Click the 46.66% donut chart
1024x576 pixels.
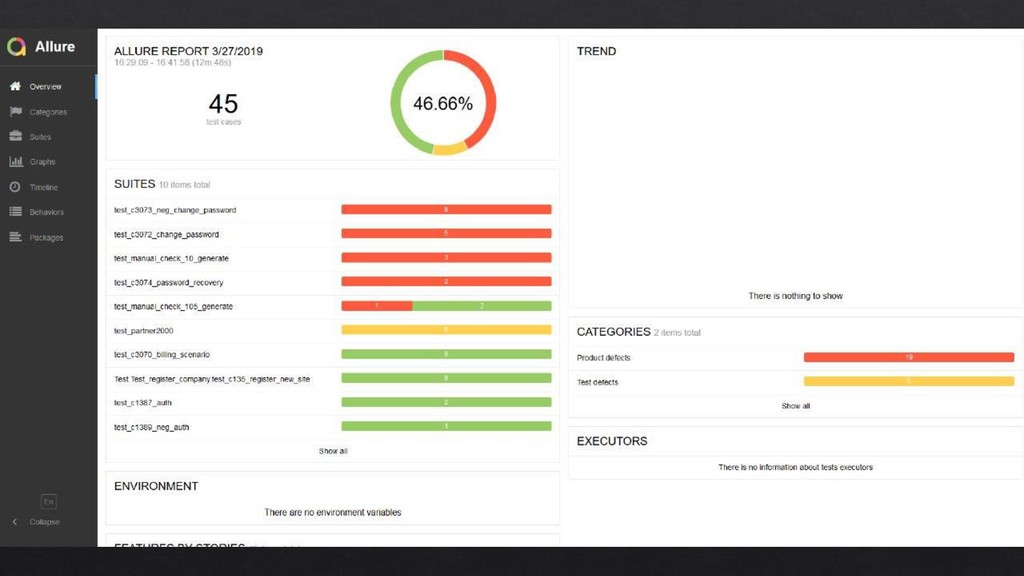(443, 103)
